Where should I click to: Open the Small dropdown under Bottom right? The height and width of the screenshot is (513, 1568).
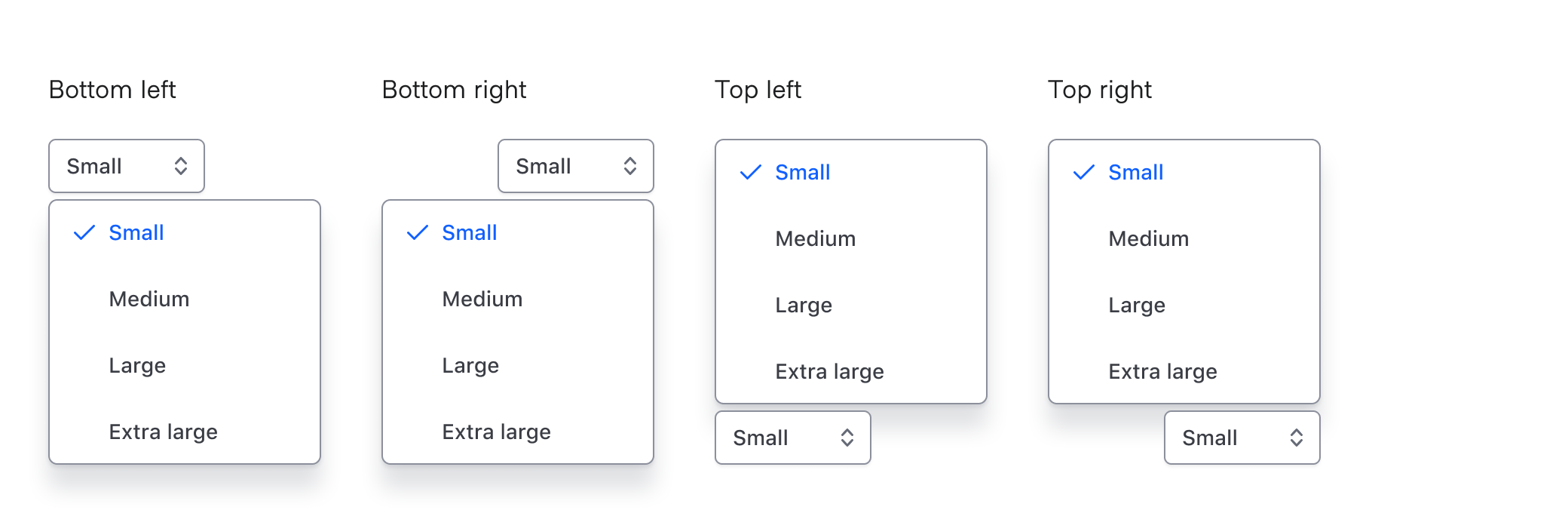click(x=575, y=166)
